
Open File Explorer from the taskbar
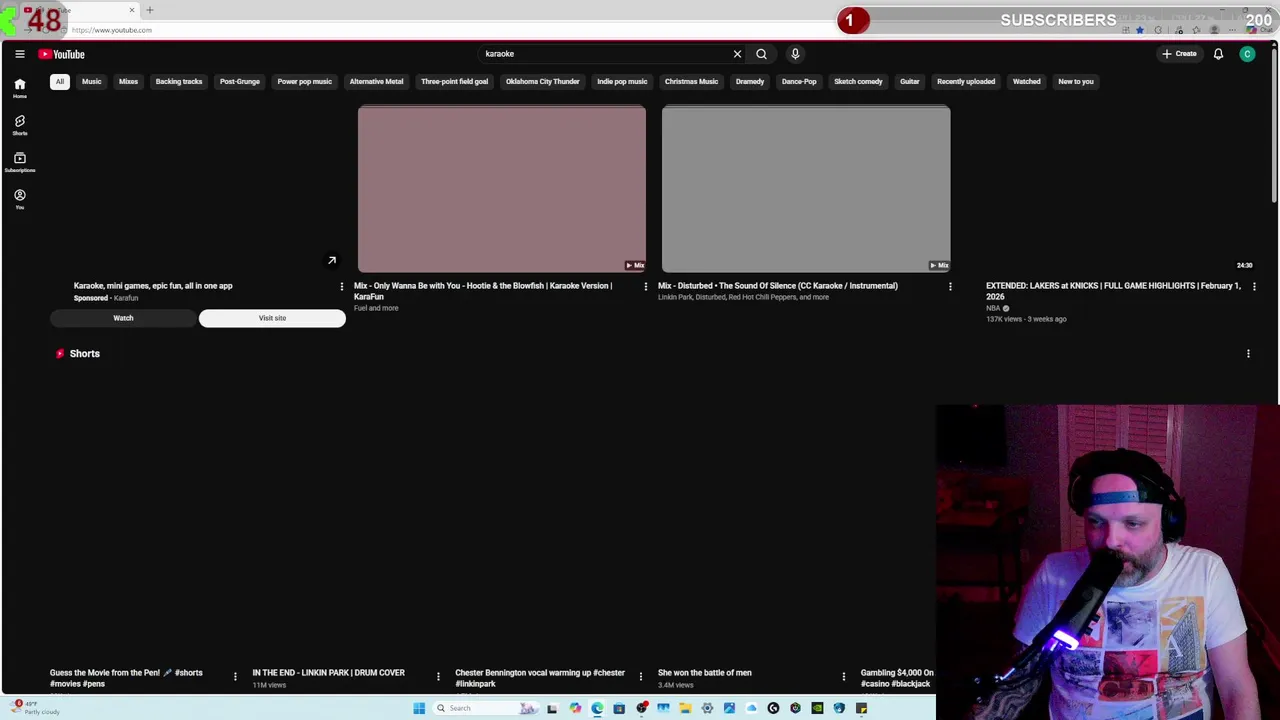(685, 708)
